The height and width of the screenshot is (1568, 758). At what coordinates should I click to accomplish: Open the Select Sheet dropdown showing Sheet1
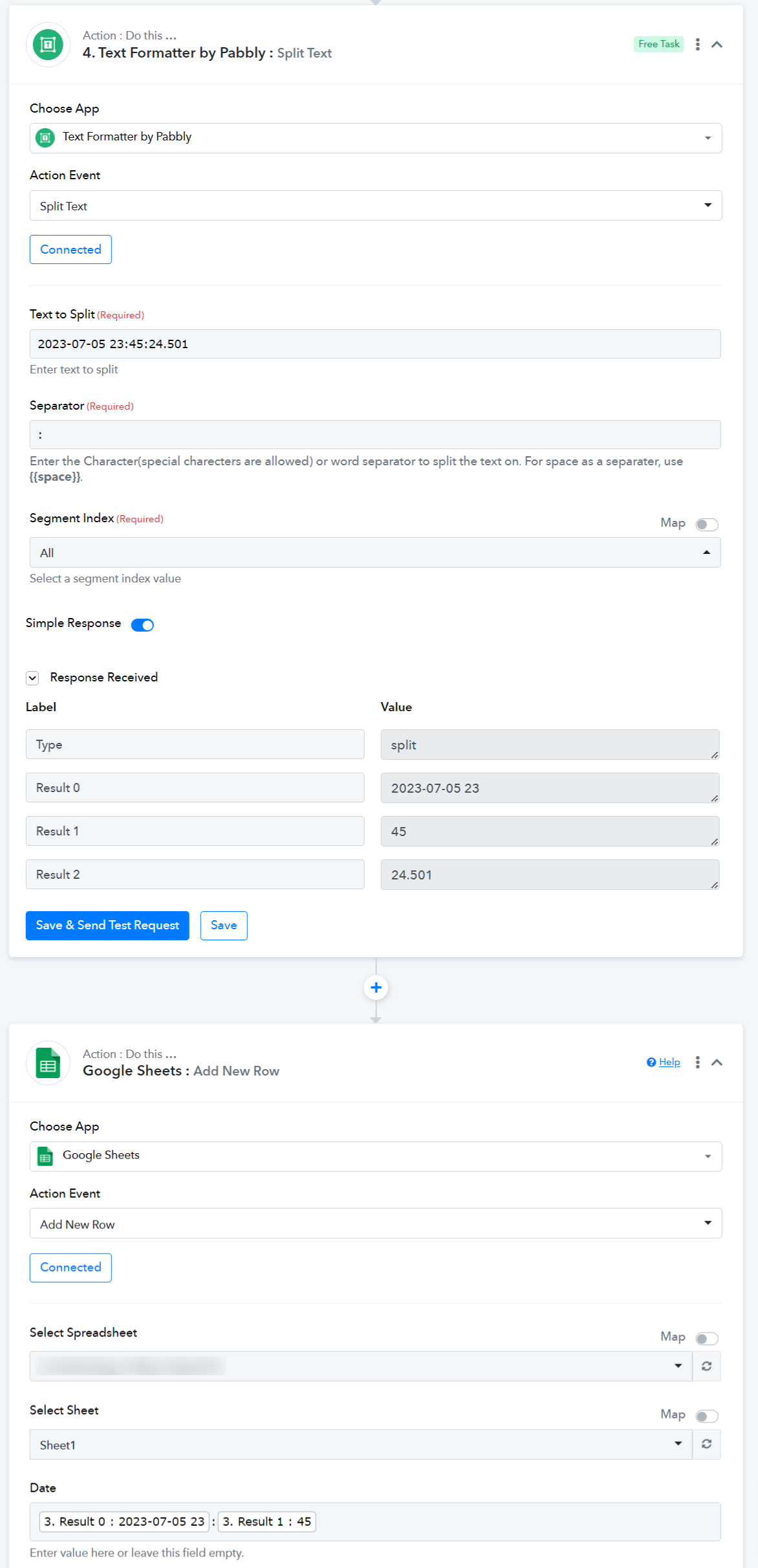[361, 1444]
